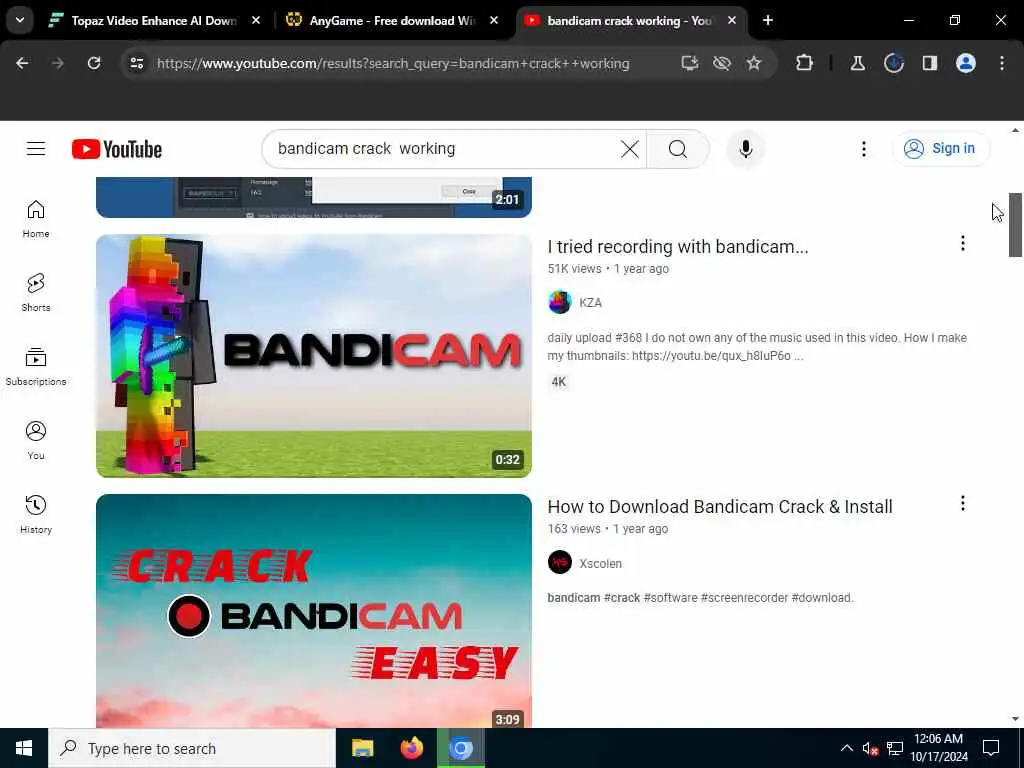Start voice search with microphone icon

pos(745,149)
